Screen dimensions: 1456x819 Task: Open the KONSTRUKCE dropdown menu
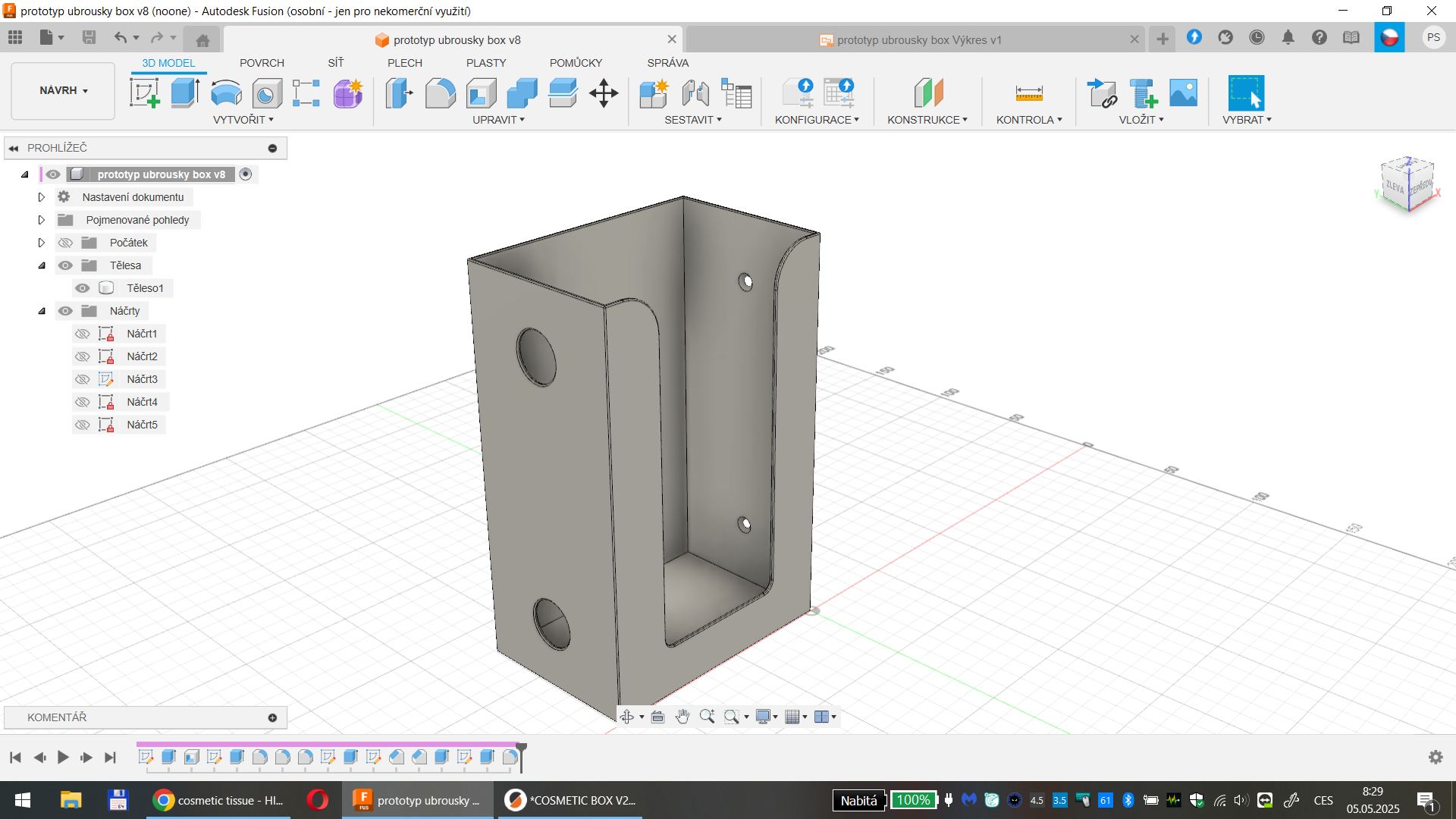point(927,120)
